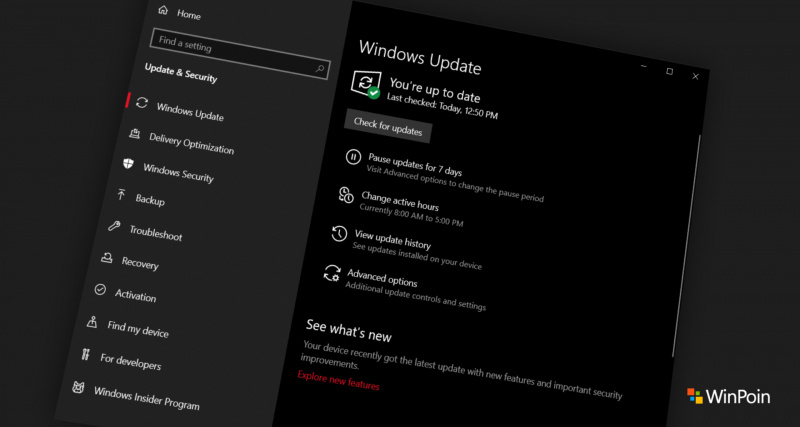Viewport: 800px width, 427px height.
Task: Click the pause circle icon for updates
Action: [353, 157]
